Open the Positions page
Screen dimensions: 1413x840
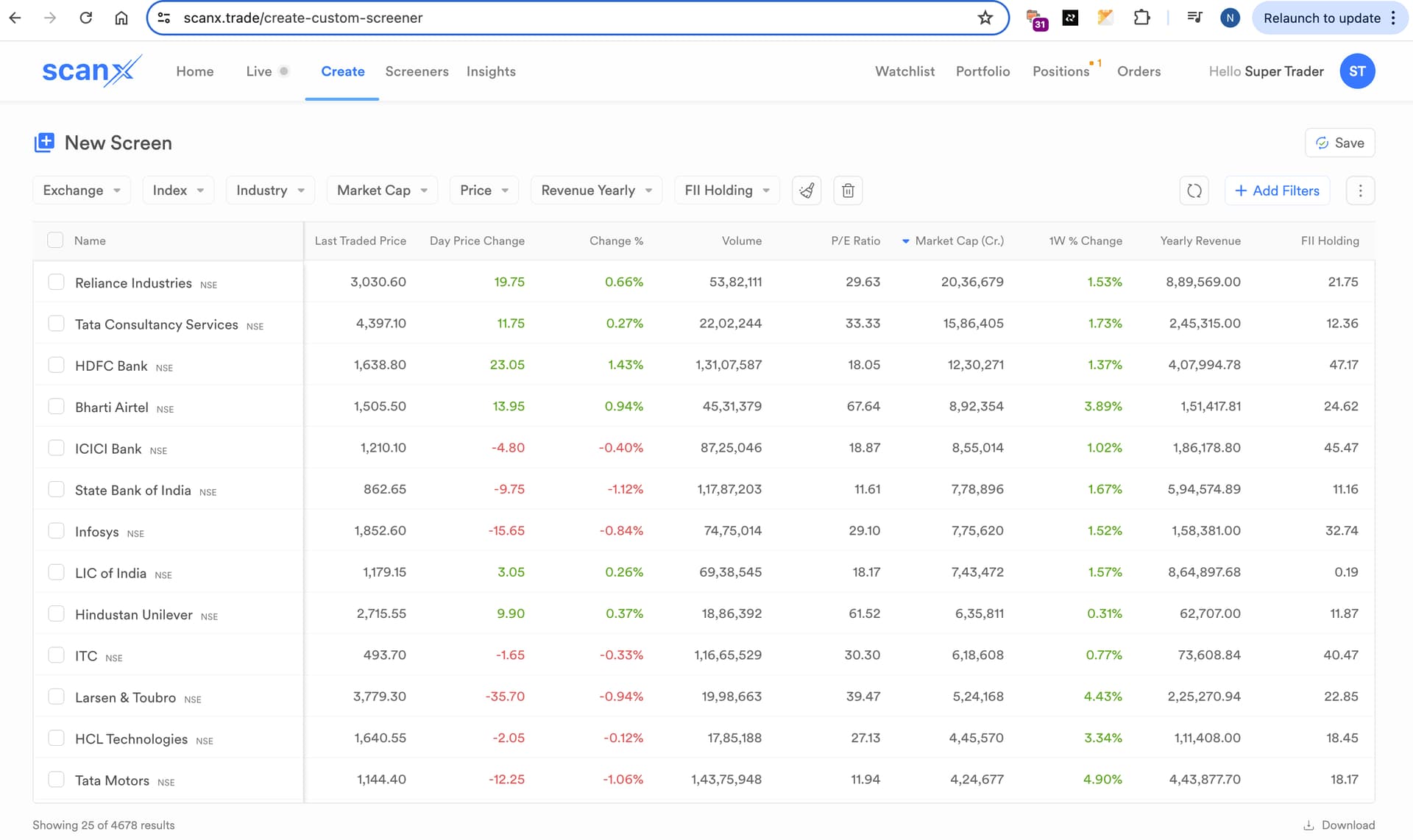pos(1060,71)
